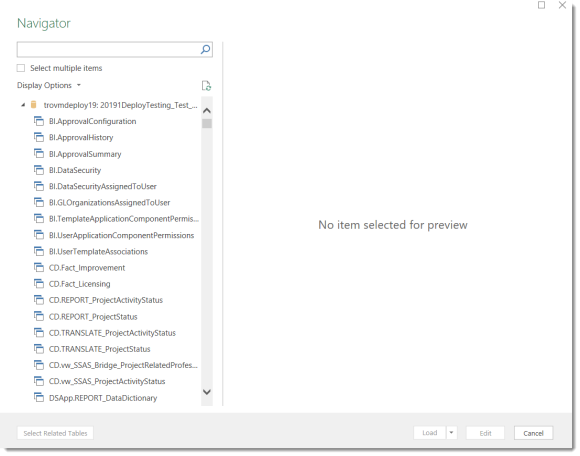Click the scrollbar up arrow
This screenshot has width=580, height=456.
coord(207,110)
